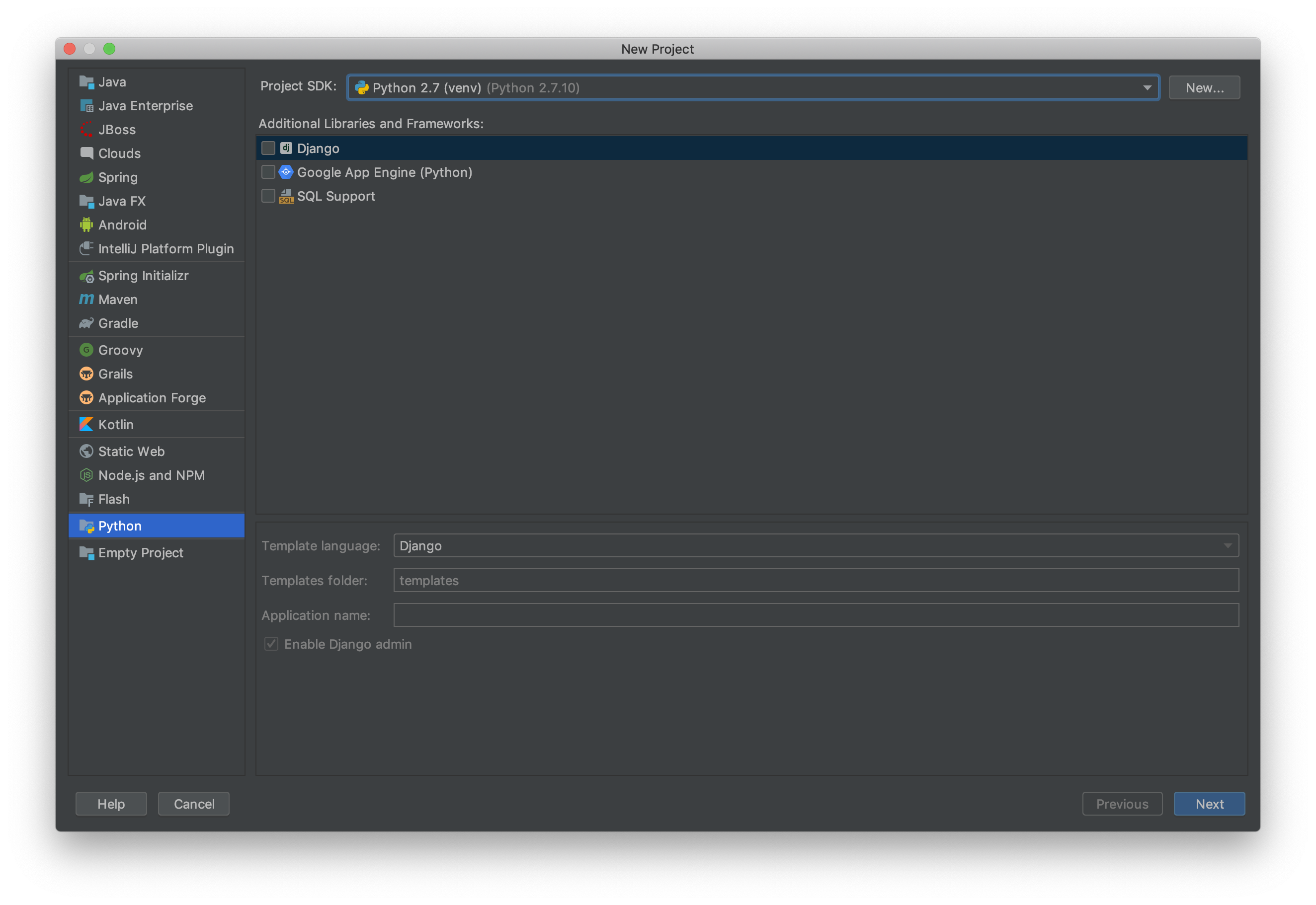Select the Java project type icon
1316x905 pixels.
(x=86, y=82)
